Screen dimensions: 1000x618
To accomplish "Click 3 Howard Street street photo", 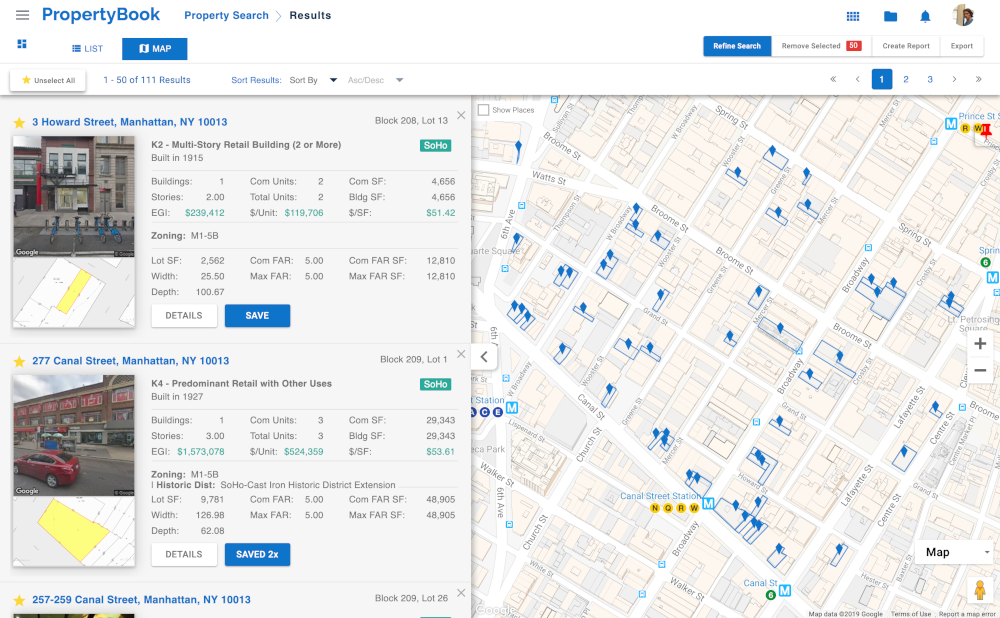I will pos(74,196).
